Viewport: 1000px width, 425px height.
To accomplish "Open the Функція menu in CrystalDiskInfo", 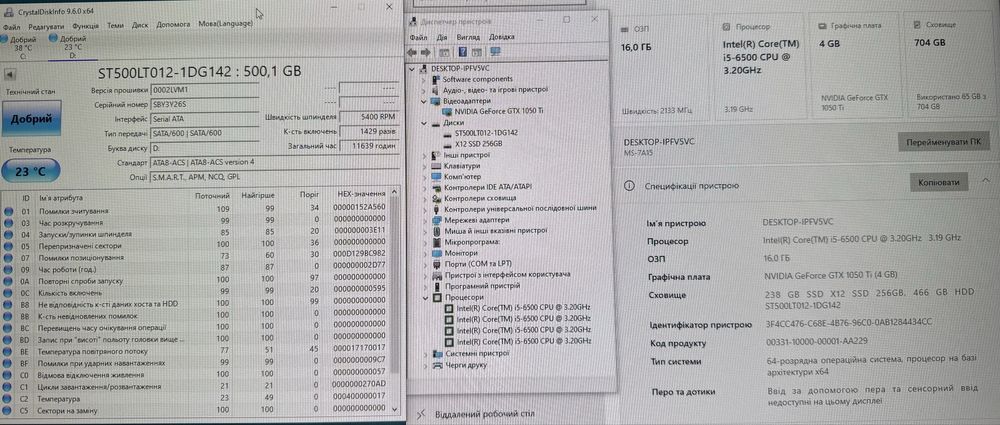I will pos(85,26).
